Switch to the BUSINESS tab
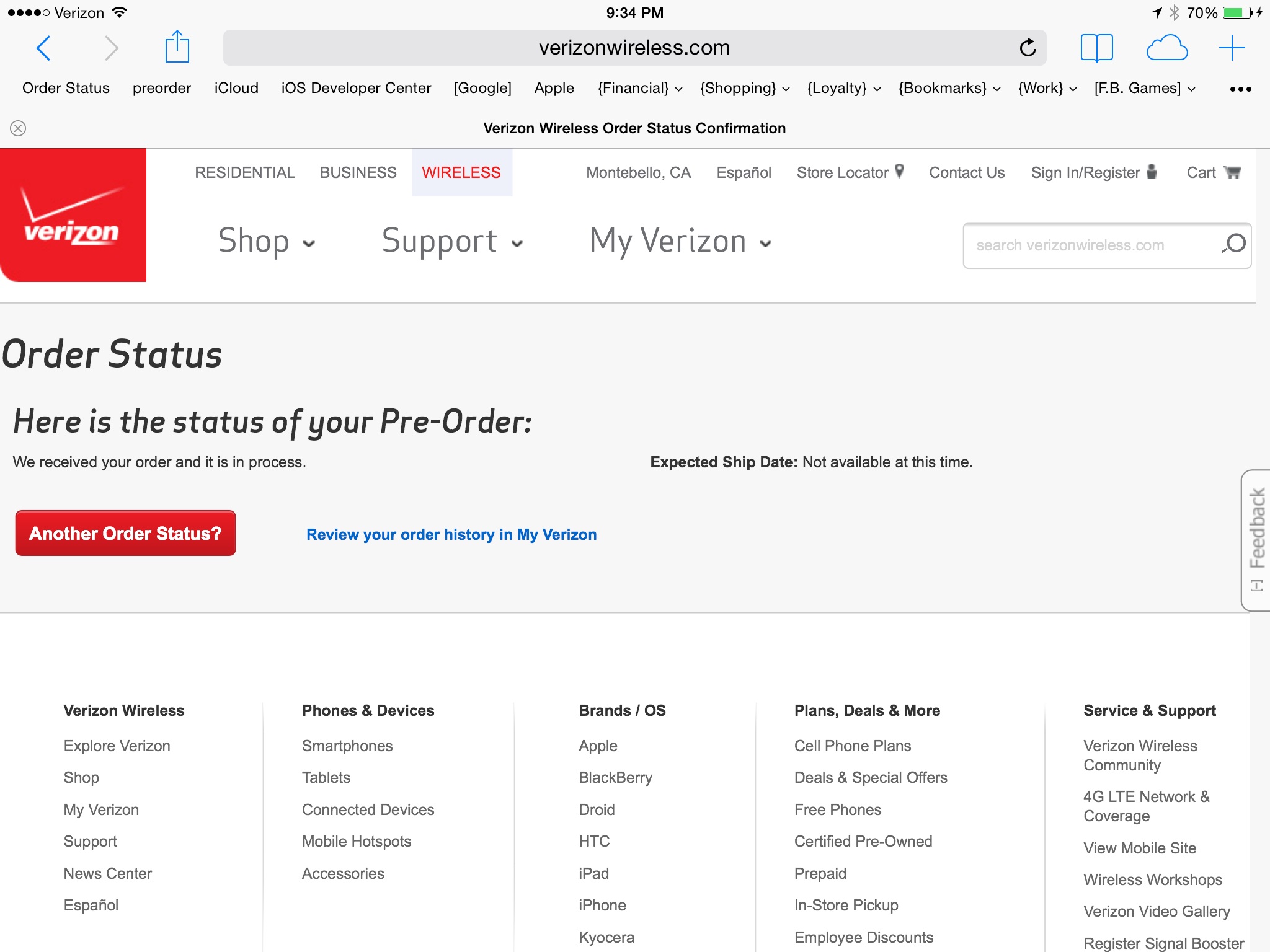 click(358, 172)
